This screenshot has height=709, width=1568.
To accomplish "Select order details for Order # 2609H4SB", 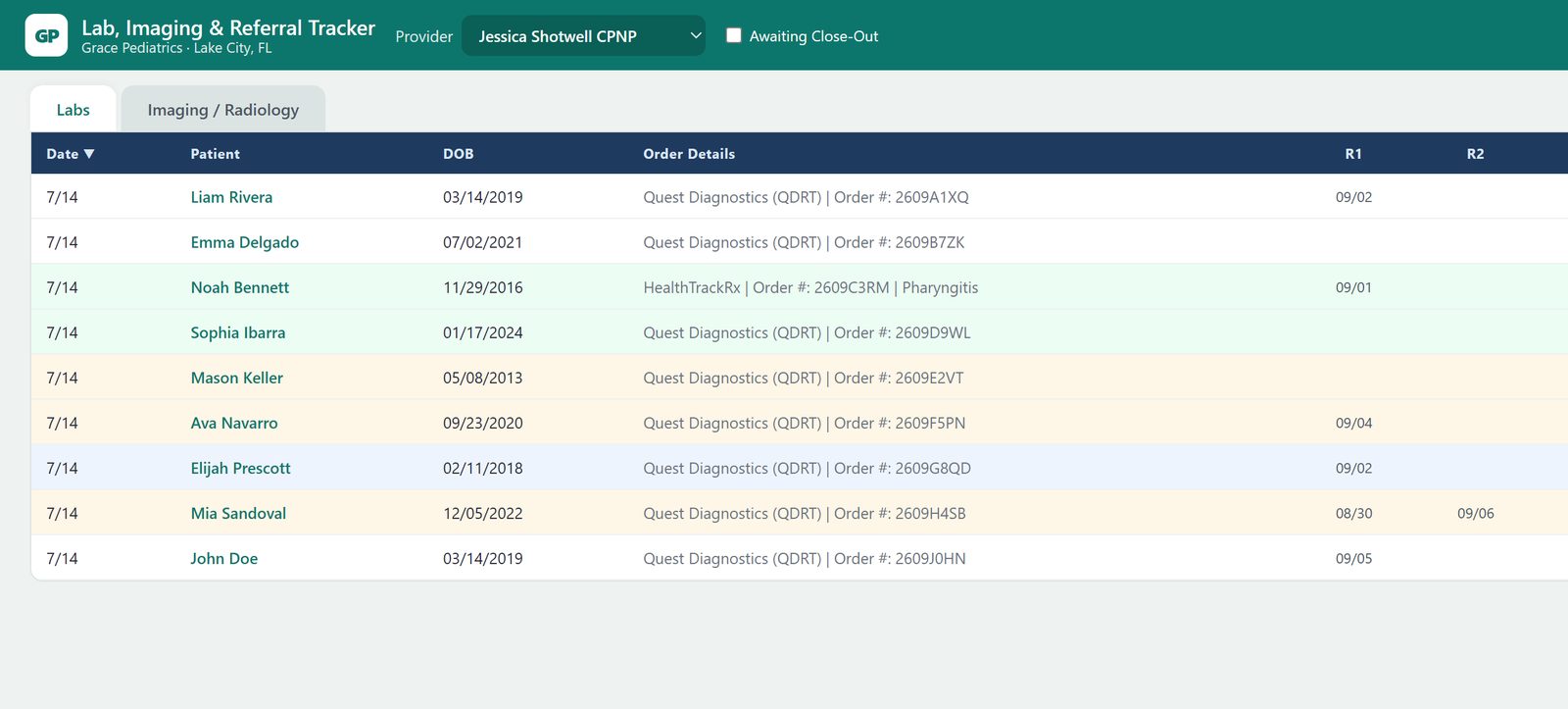I will pyautogui.click(x=805, y=513).
